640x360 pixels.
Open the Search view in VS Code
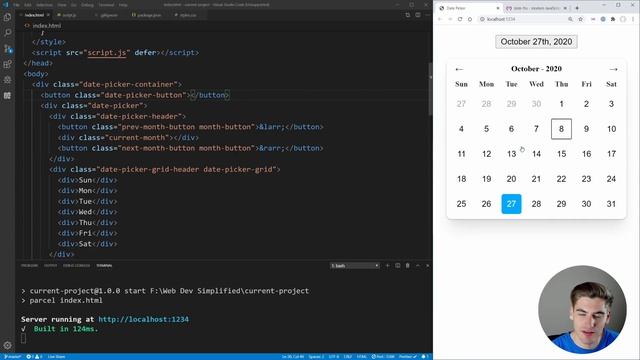(x=7, y=33)
